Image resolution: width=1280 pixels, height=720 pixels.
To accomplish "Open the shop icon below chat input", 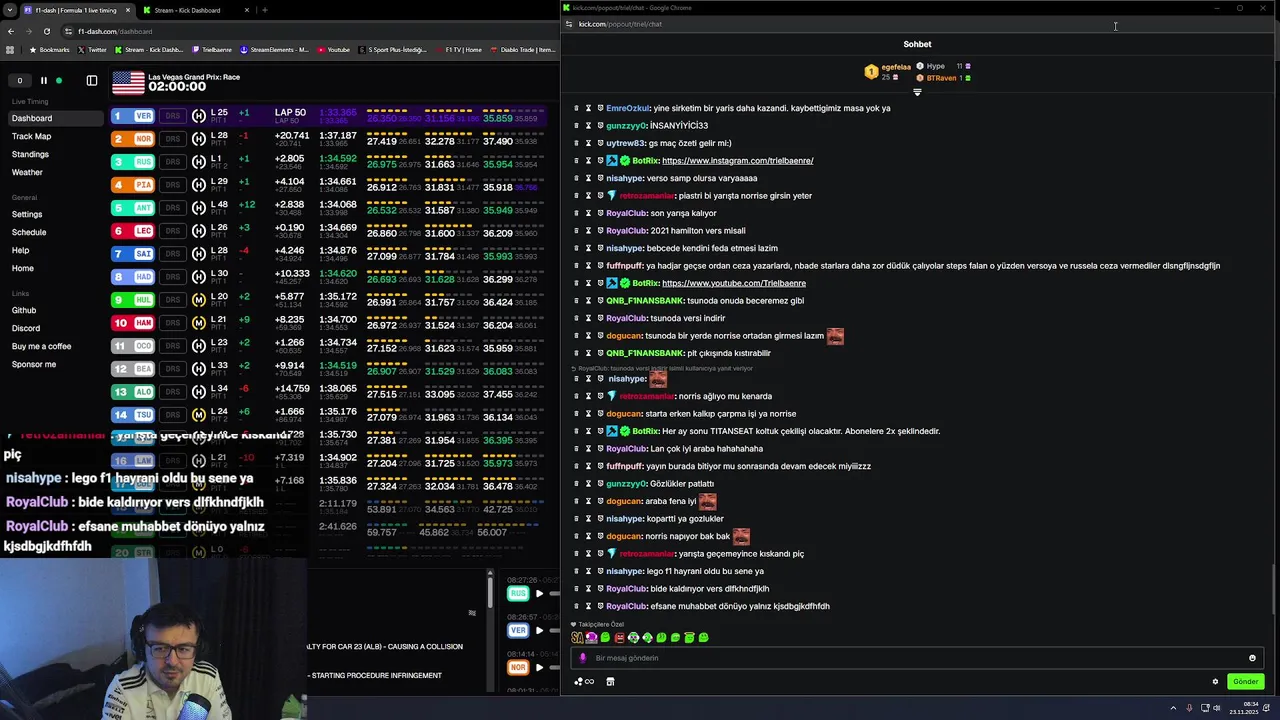I will [610, 682].
